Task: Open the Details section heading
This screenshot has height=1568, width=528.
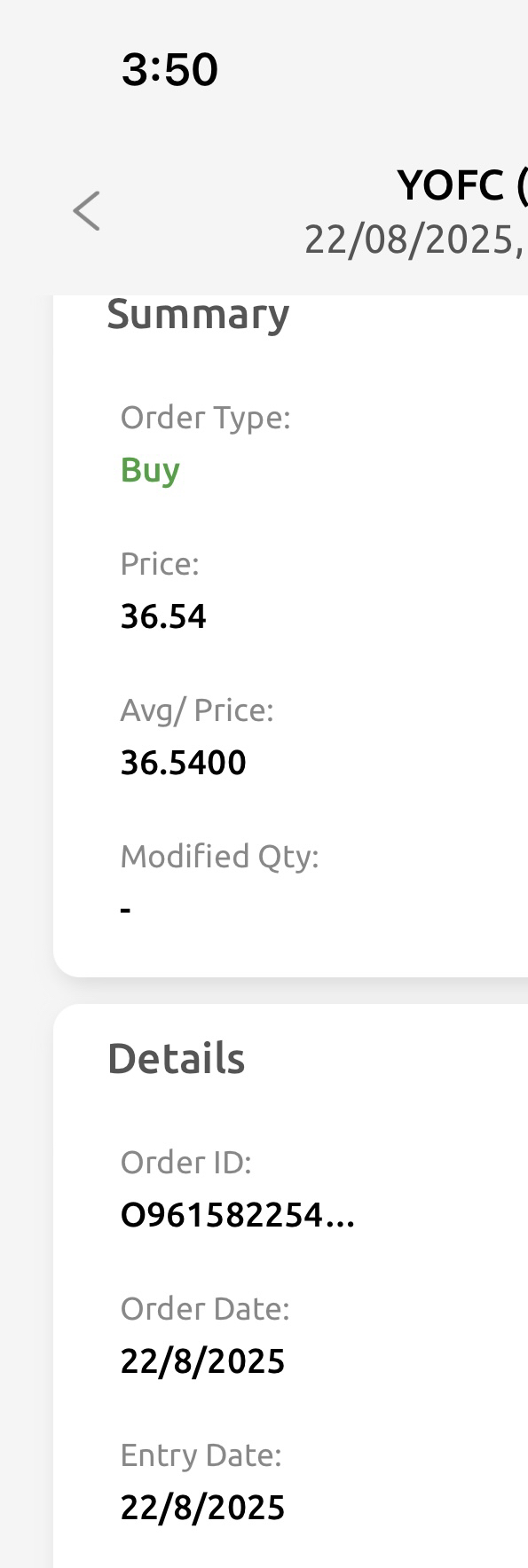Action: pyautogui.click(x=176, y=1059)
